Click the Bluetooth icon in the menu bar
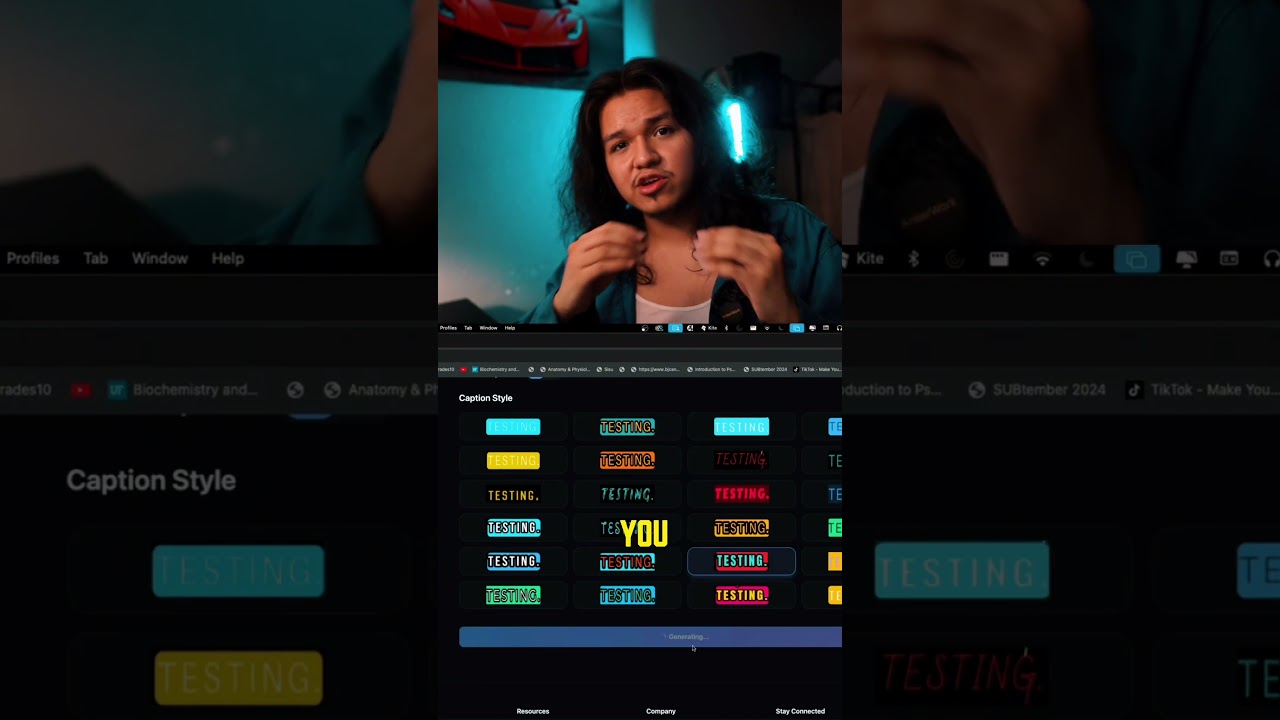The width and height of the screenshot is (1280, 720). [726, 328]
